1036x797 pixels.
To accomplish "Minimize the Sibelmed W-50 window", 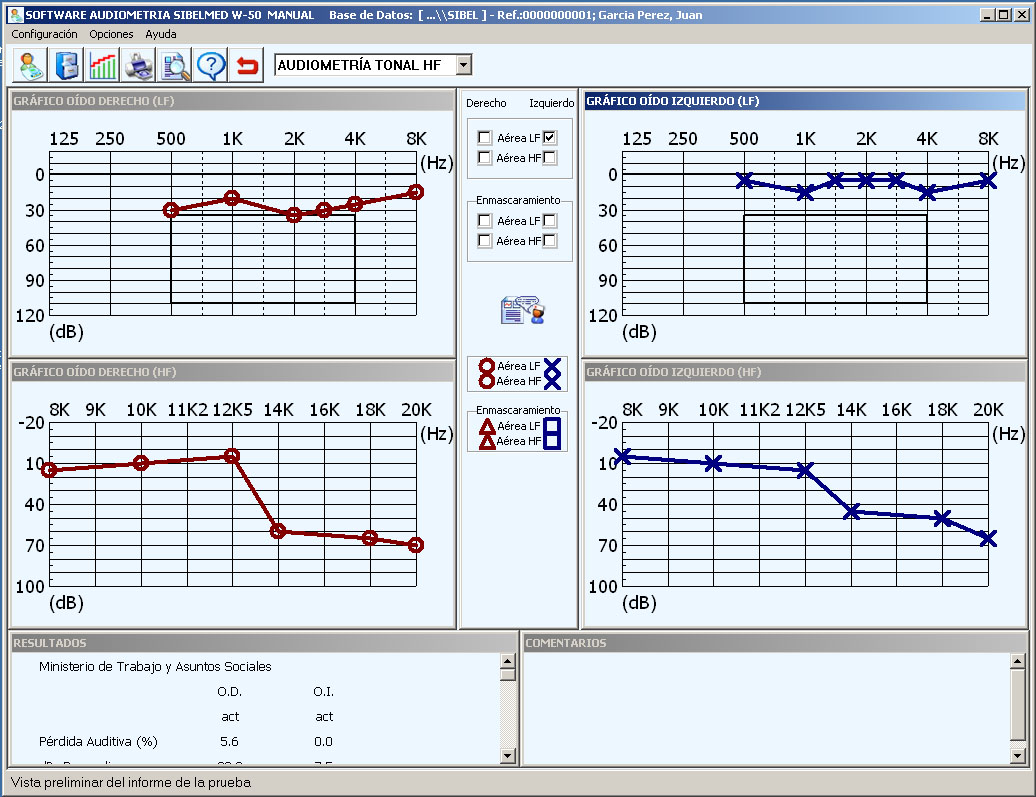I will (987, 15).
